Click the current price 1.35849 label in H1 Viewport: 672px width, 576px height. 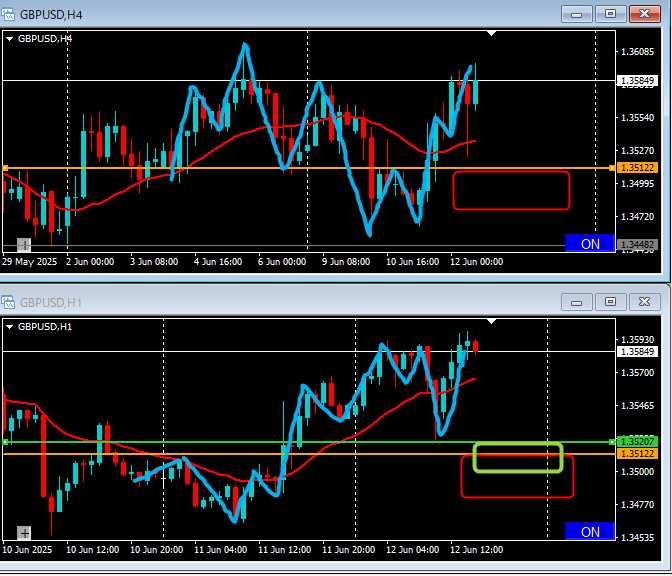637,351
